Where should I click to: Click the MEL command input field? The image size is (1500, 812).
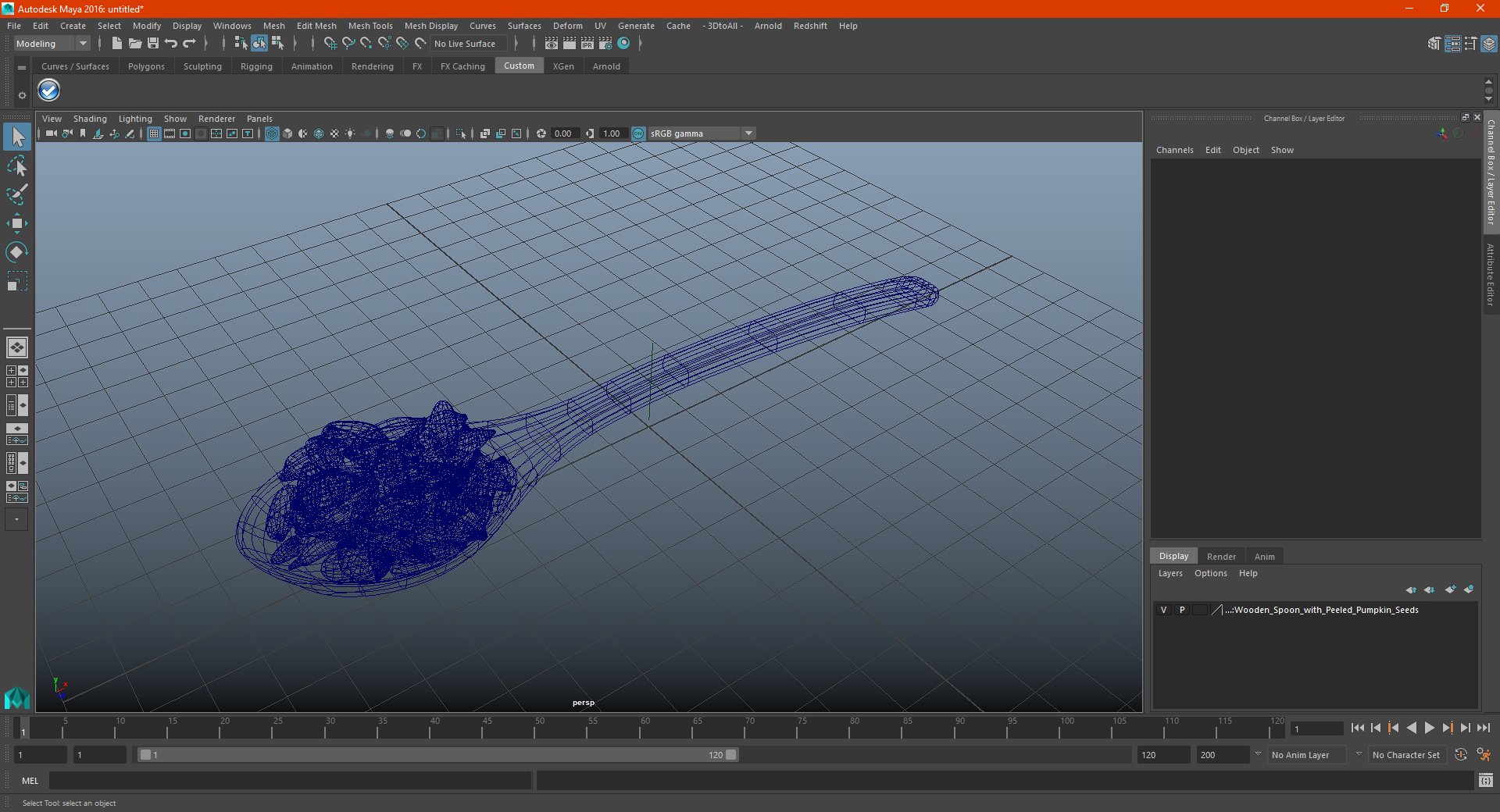click(x=290, y=780)
